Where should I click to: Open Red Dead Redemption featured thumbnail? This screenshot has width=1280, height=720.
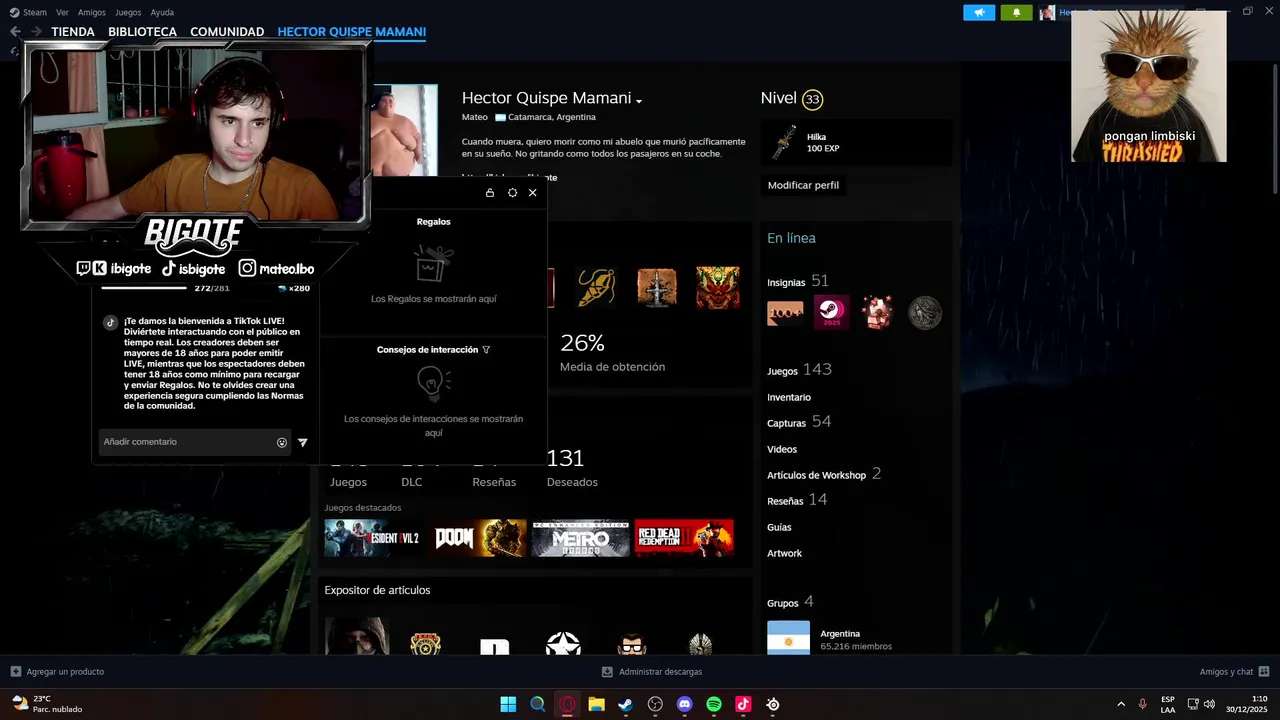point(684,538)
